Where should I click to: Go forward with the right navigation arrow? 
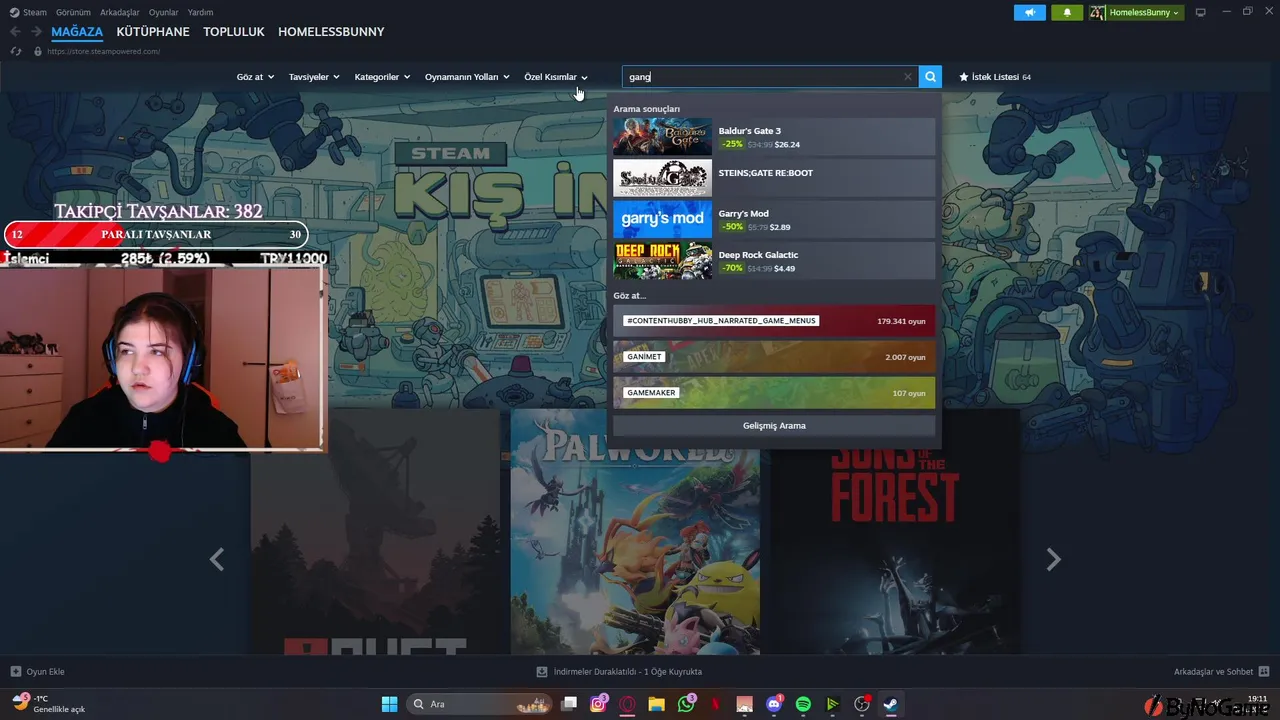coord(36,32)
